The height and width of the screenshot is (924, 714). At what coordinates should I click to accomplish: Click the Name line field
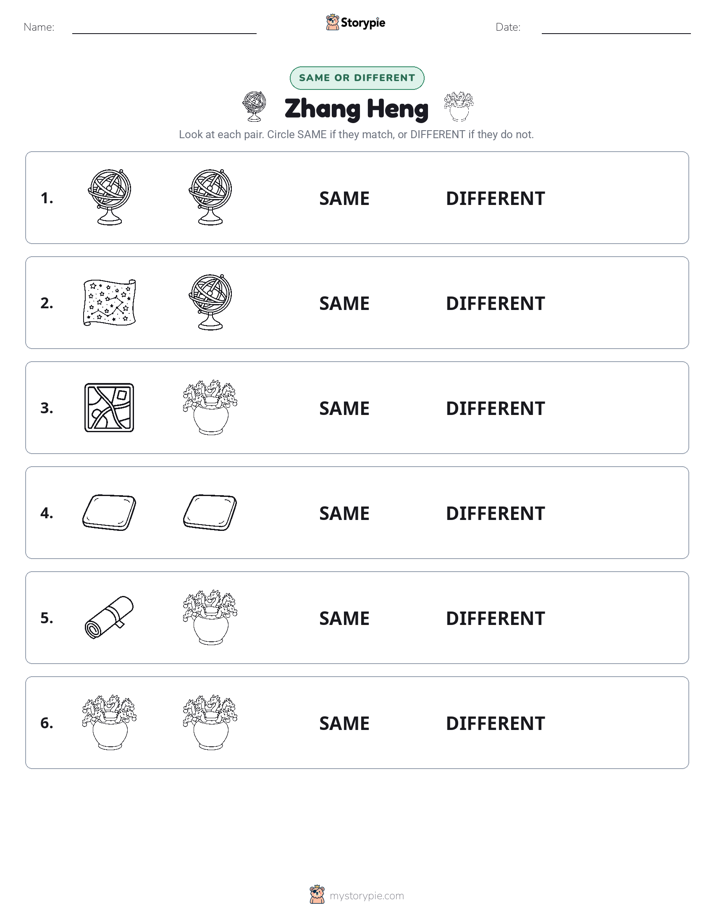point(164,28)
